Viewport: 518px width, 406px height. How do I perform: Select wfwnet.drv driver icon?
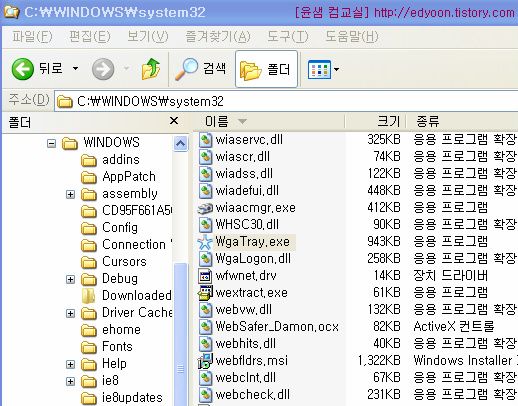click(205, 276)
